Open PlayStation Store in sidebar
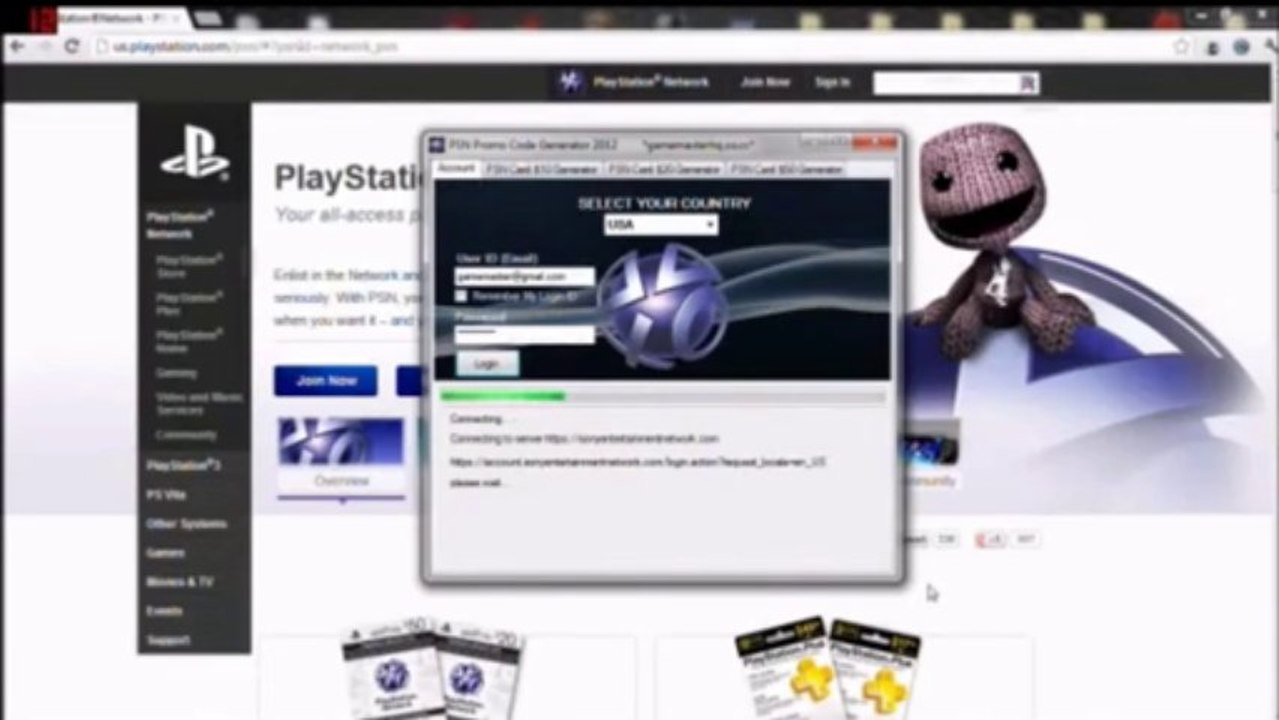Viewport: 1279px width, 720px height. (x=189, y=265)
